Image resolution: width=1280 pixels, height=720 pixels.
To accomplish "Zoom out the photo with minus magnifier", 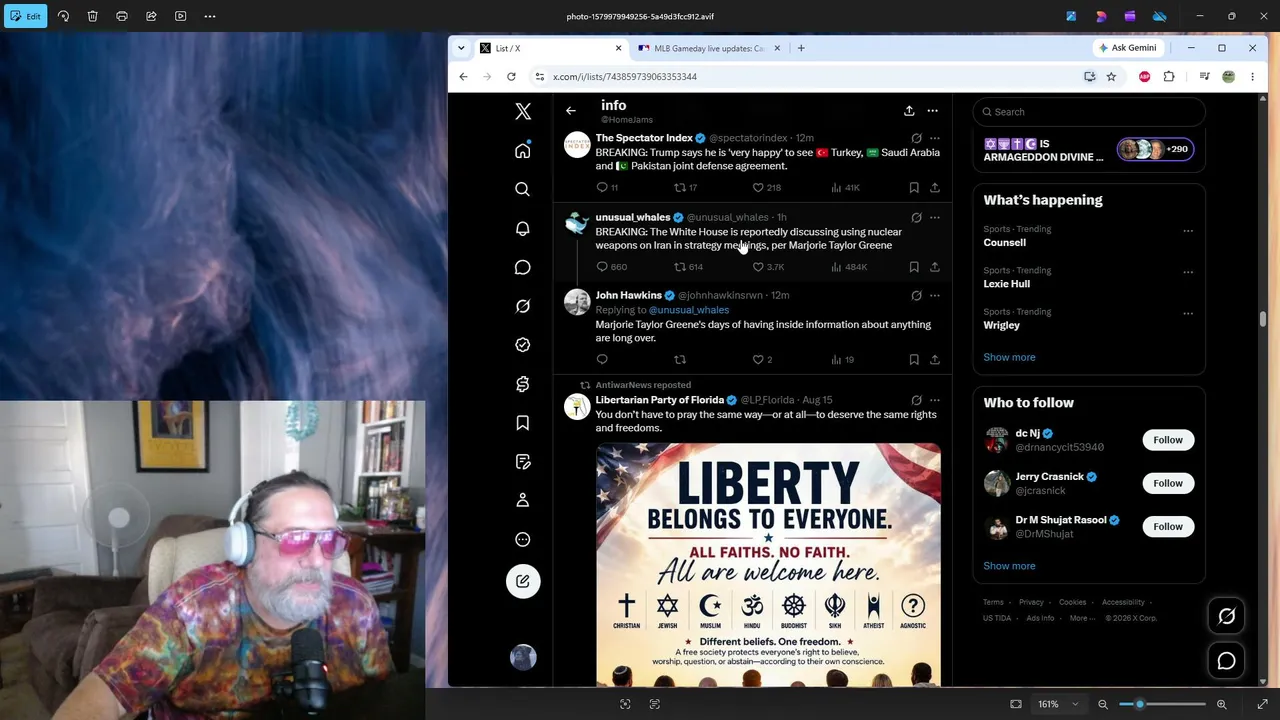I will (x=1103, y=704).
